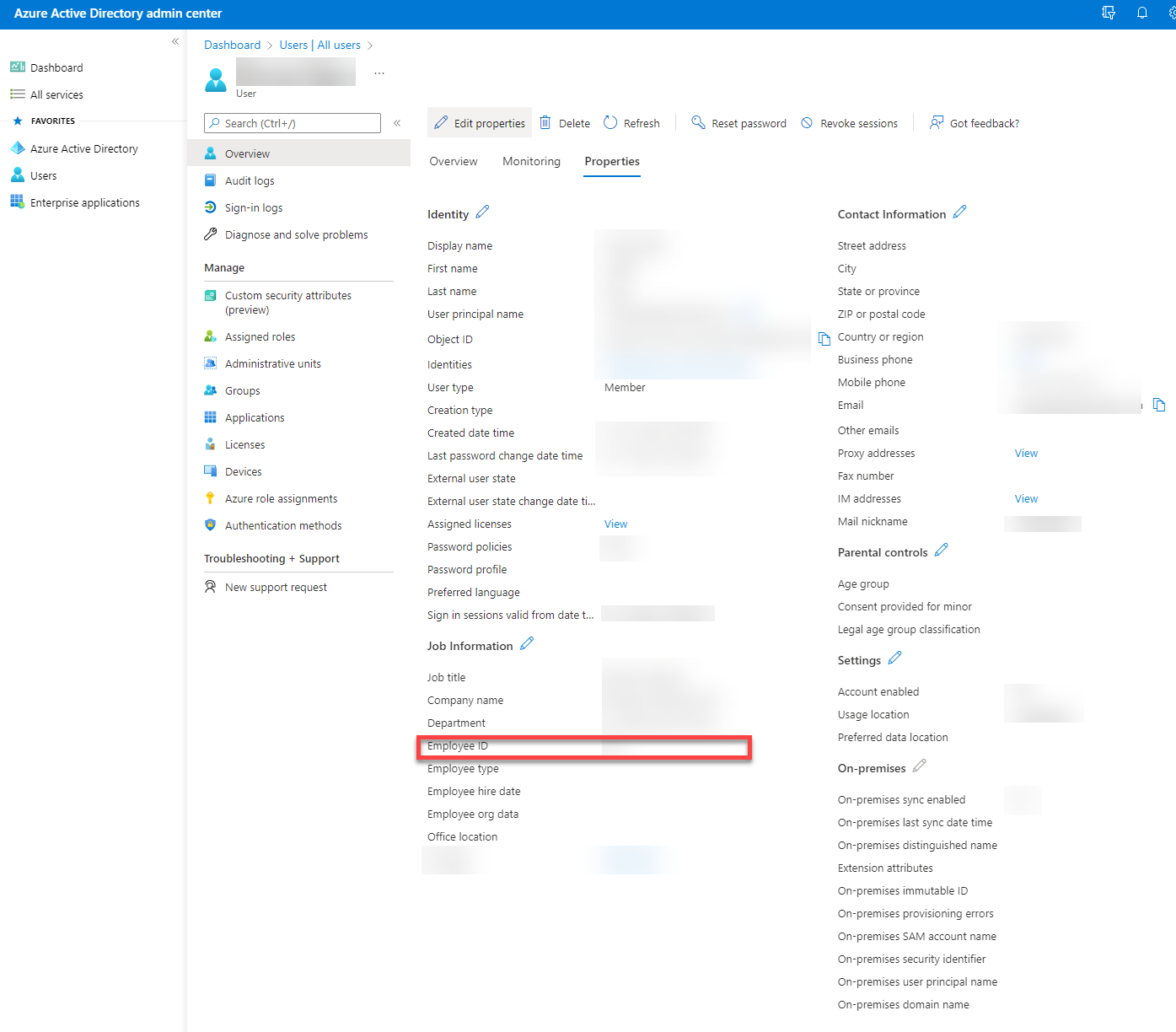
Task: Click the Refresh button
Action: pyautogui.click(x=632, y=123)
